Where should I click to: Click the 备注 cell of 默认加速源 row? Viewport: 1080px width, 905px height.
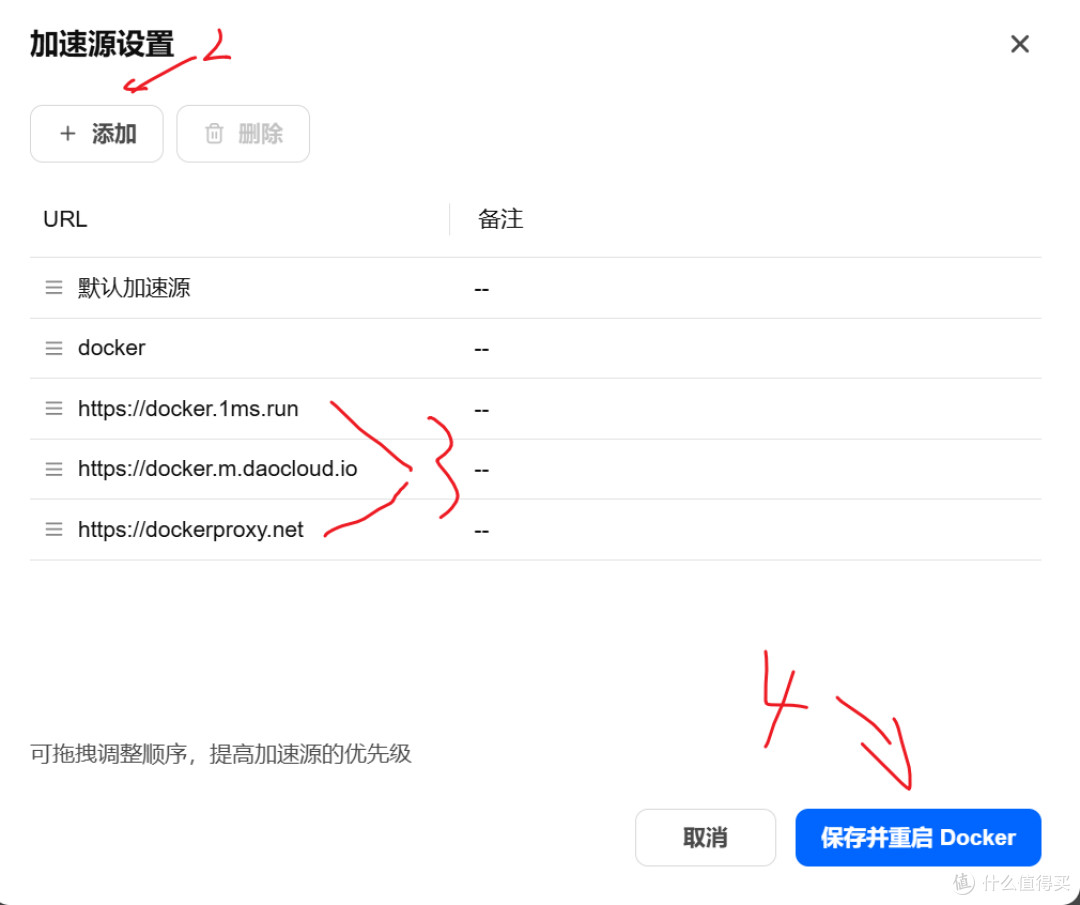point(481,289)
